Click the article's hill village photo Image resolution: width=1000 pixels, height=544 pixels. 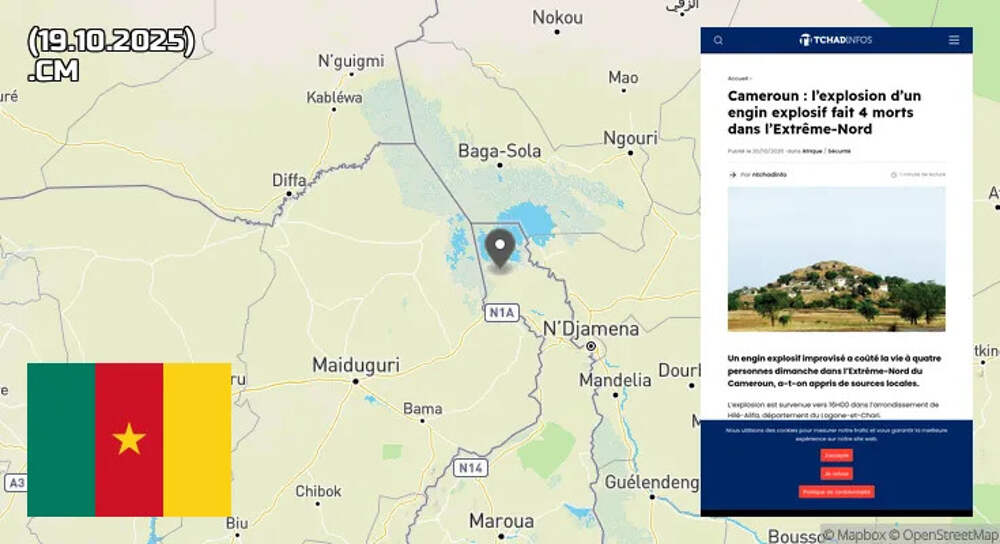tap(836, 259)
